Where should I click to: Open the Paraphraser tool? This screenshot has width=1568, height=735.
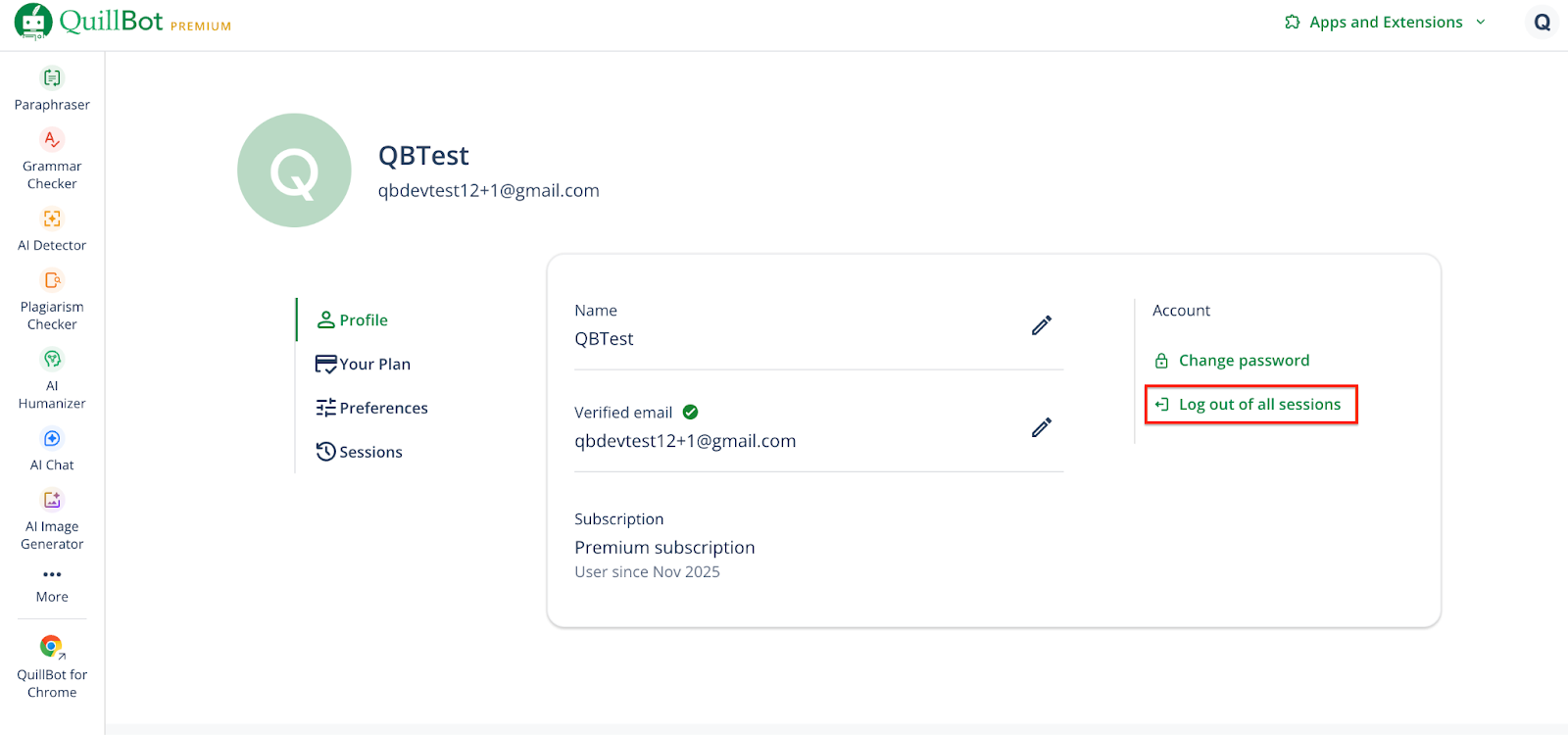pos(52,88)
